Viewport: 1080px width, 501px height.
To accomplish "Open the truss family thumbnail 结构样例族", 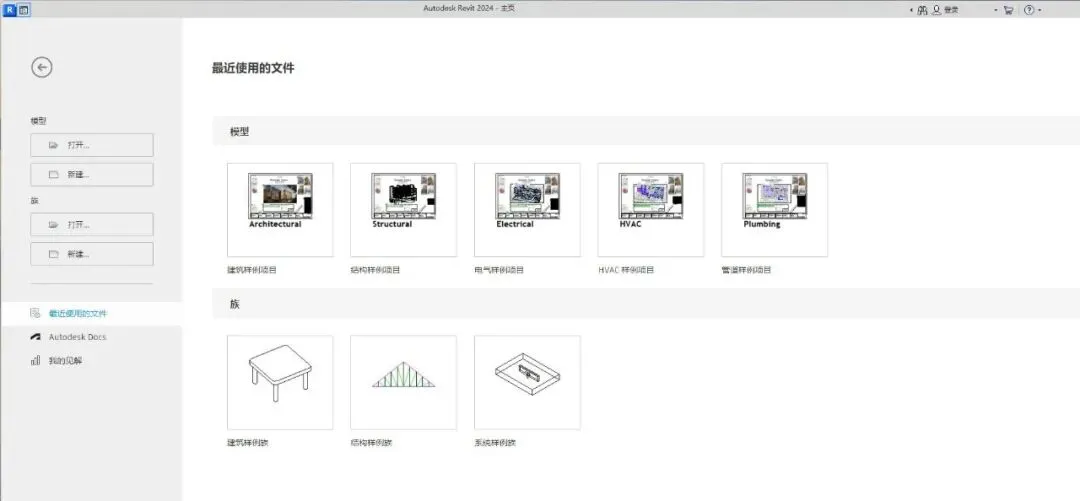I will tap(403, 382).
